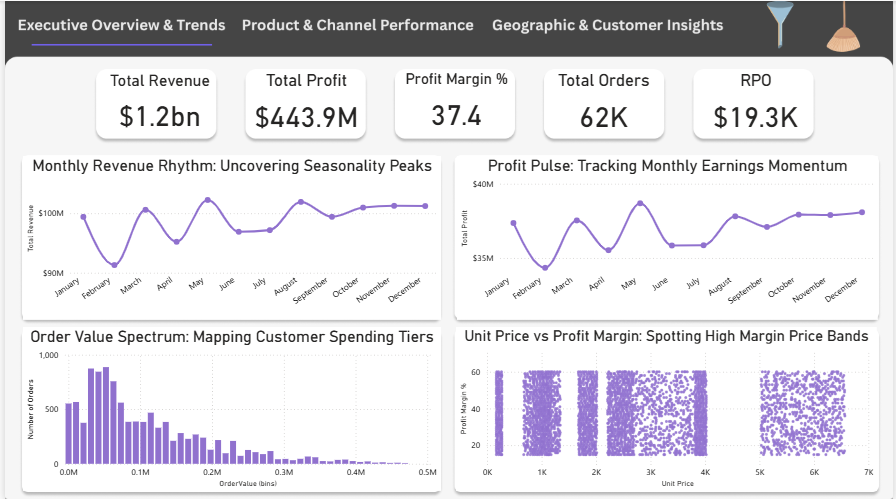Select the Total Profit $443.9M card
Viewport: 896px width, 499px height.
305,103
